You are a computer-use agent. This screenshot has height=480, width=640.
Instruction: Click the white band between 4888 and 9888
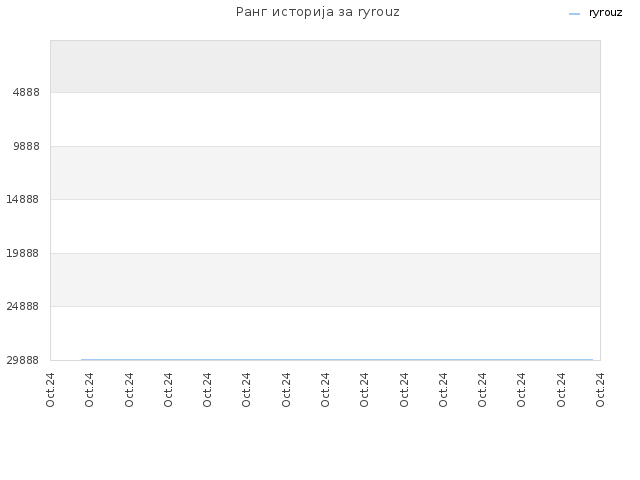coord(325,119)
